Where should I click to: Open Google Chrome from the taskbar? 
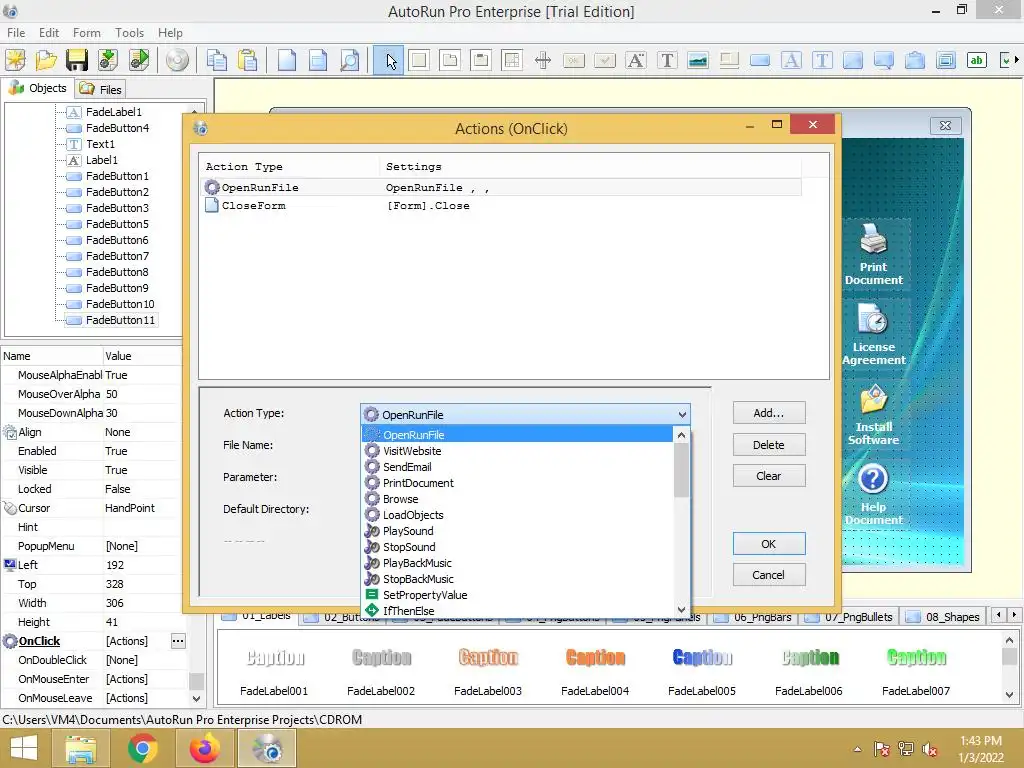142,748
